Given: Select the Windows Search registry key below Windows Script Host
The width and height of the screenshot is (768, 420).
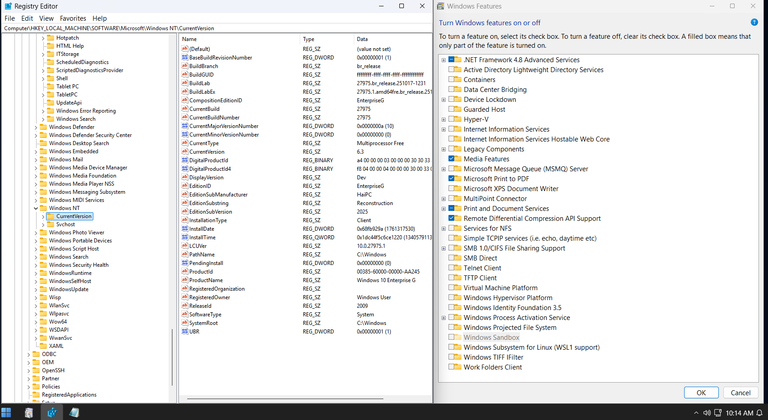Looking at the screenshot, I should click(69, 257).
